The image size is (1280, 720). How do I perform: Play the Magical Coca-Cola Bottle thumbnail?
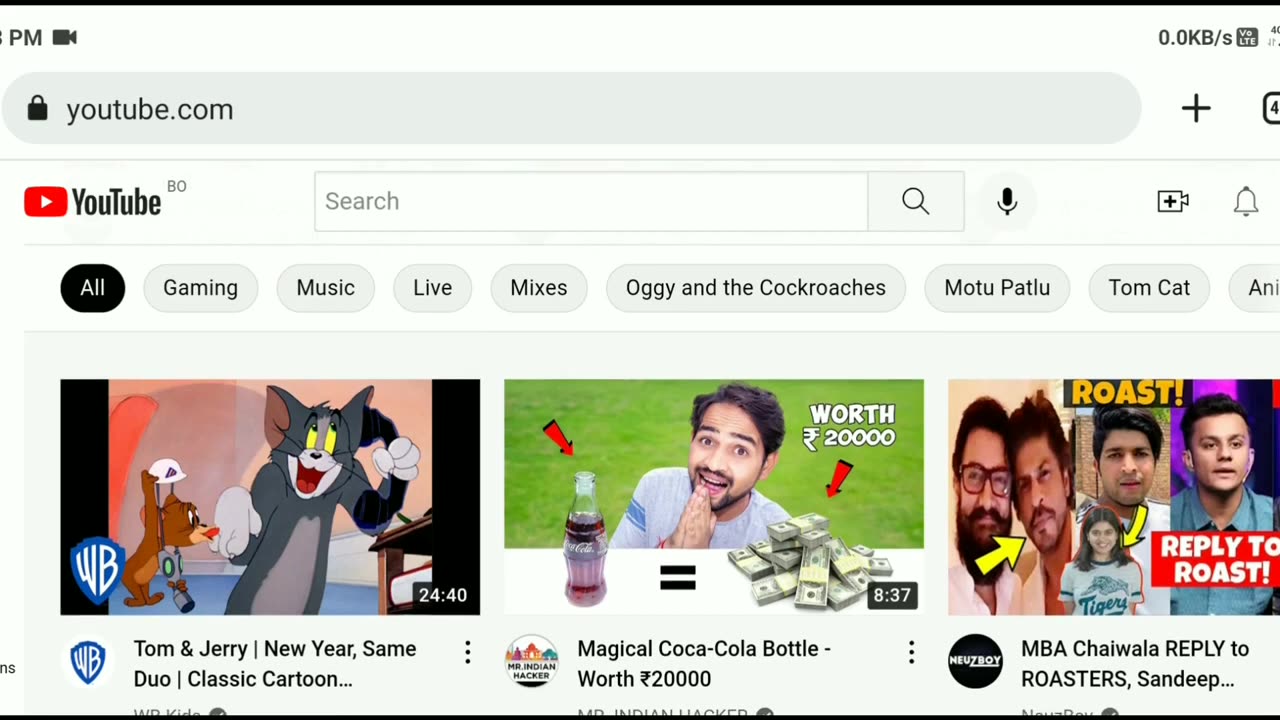pos(714,497)
